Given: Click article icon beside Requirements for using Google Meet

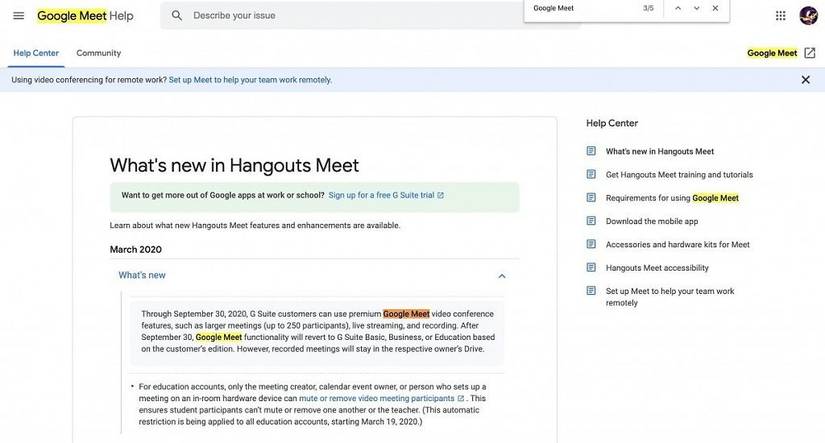Looking at the screenshot, I should coord(591,197).
